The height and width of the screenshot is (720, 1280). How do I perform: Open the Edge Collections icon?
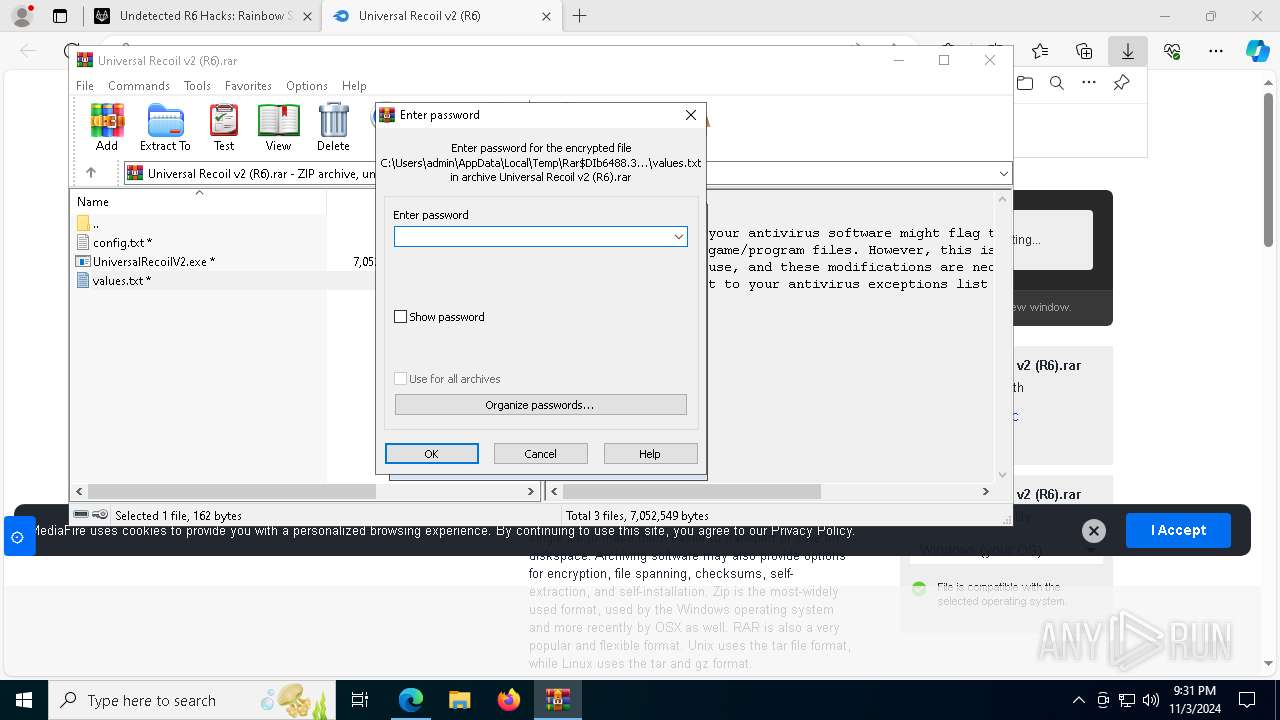pos(1084,51)
